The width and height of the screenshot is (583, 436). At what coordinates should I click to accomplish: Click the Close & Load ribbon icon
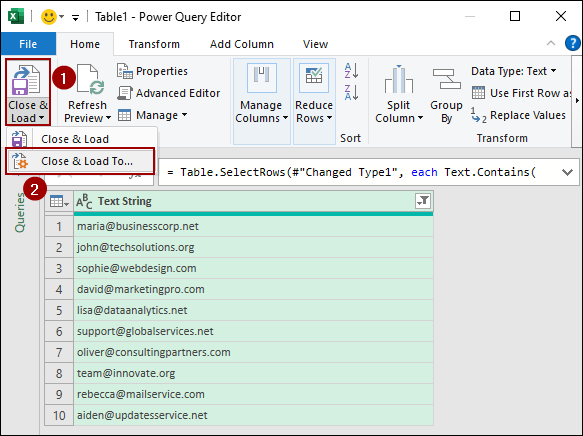[x=26, y=80]
